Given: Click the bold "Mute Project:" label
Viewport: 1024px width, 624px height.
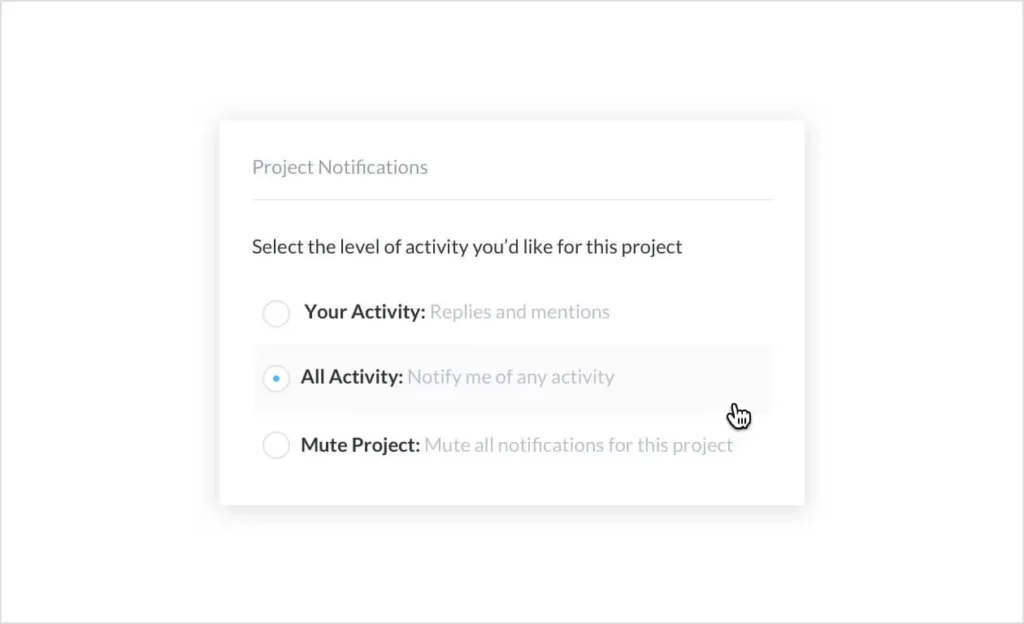Looking at the screenshot, I should [360, 445].
